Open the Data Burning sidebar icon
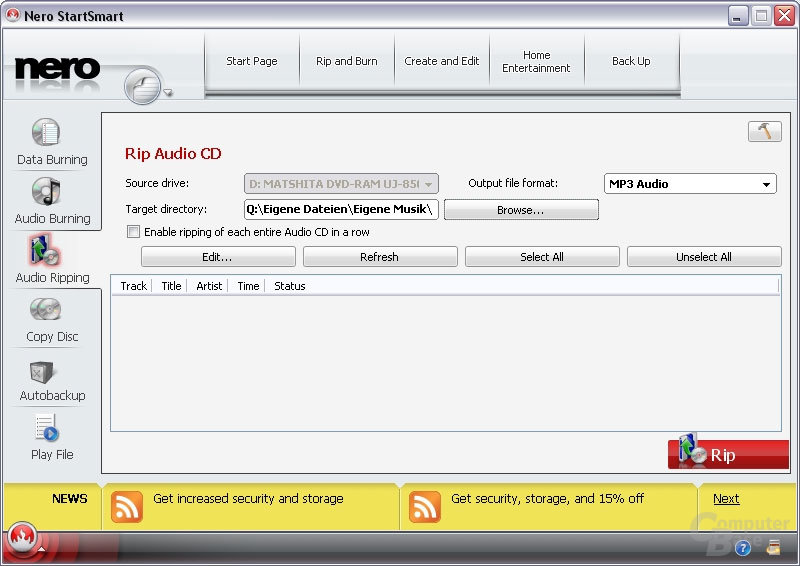 (46, 132)
